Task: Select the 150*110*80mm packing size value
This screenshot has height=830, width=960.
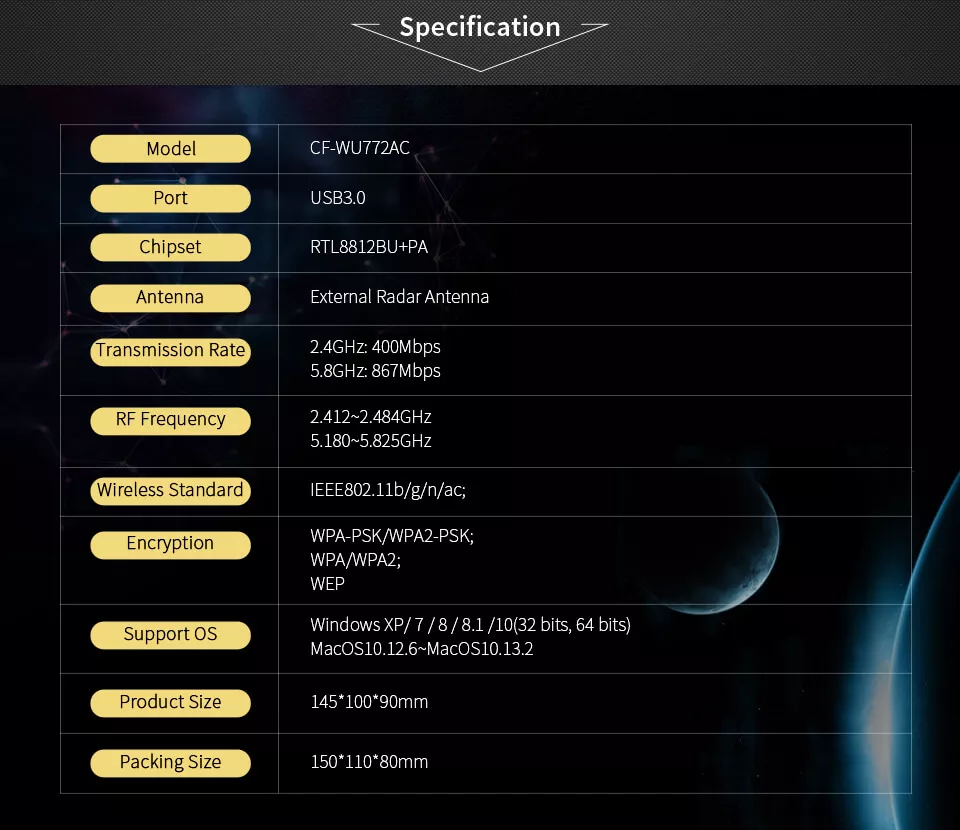Action: pos(369,762)
